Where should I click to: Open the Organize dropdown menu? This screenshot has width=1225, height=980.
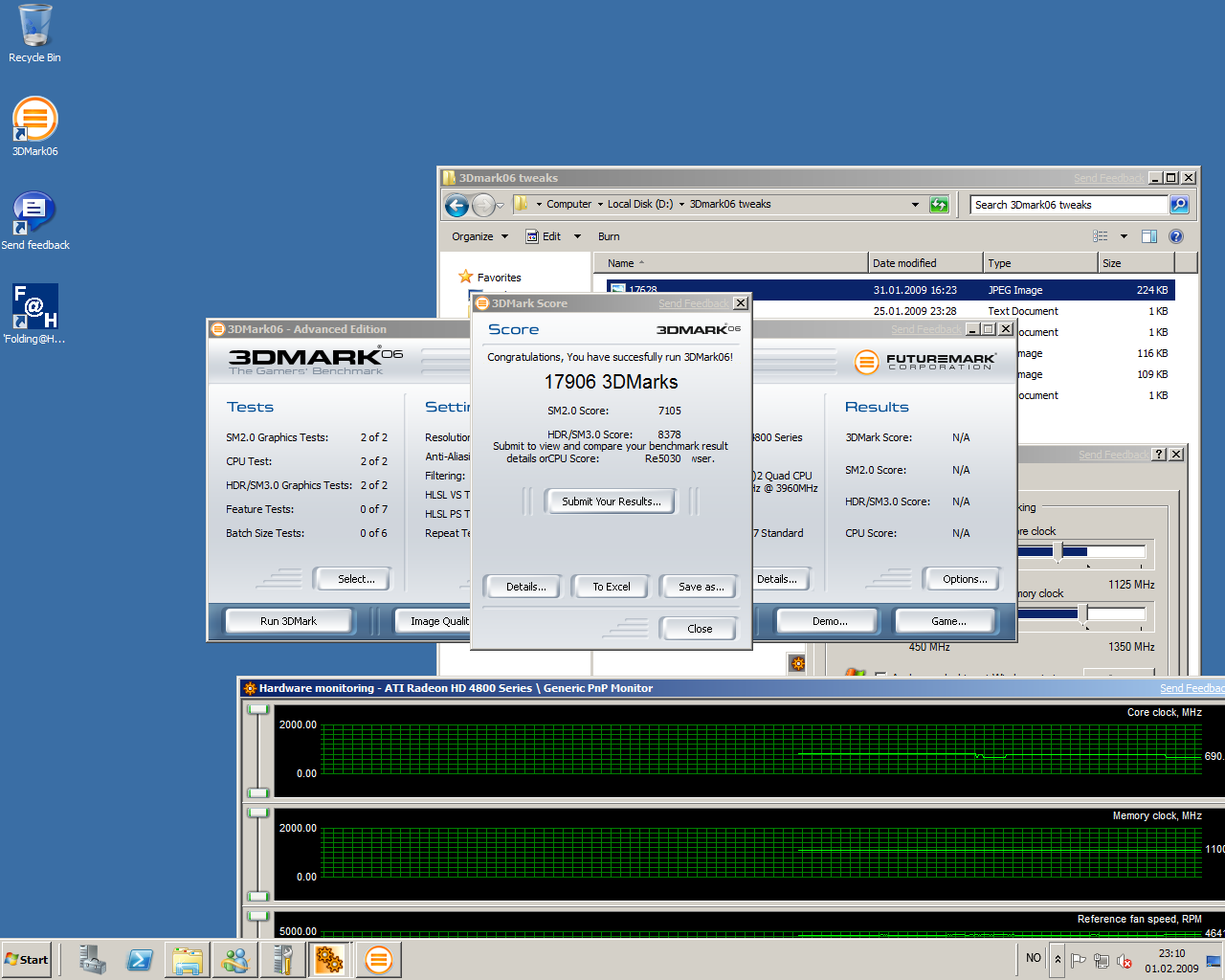[x=479, y=236]
